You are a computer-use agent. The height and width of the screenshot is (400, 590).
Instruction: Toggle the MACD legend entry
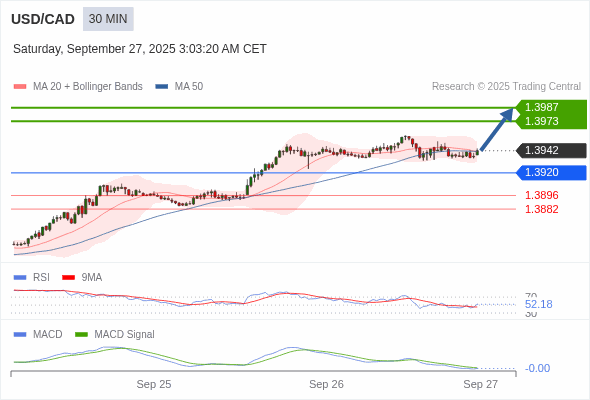(38, 334)
